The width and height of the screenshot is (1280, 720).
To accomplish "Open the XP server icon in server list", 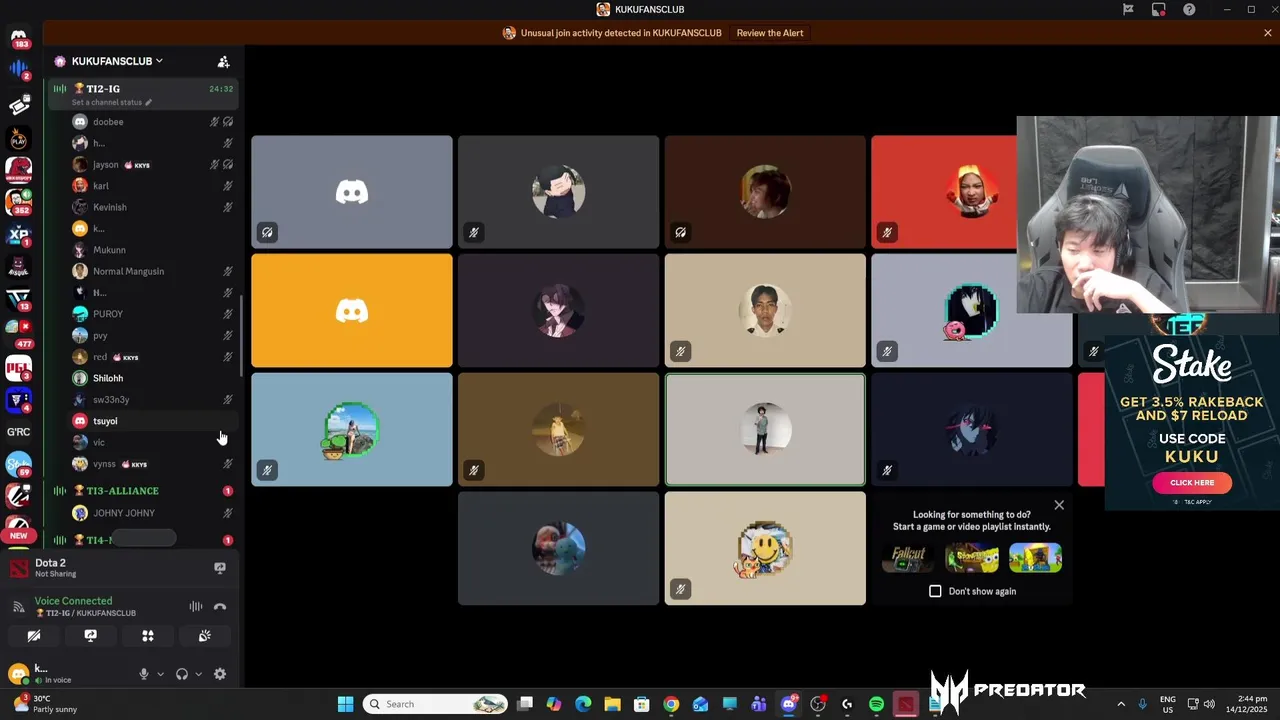I will (x=18, y=236).
